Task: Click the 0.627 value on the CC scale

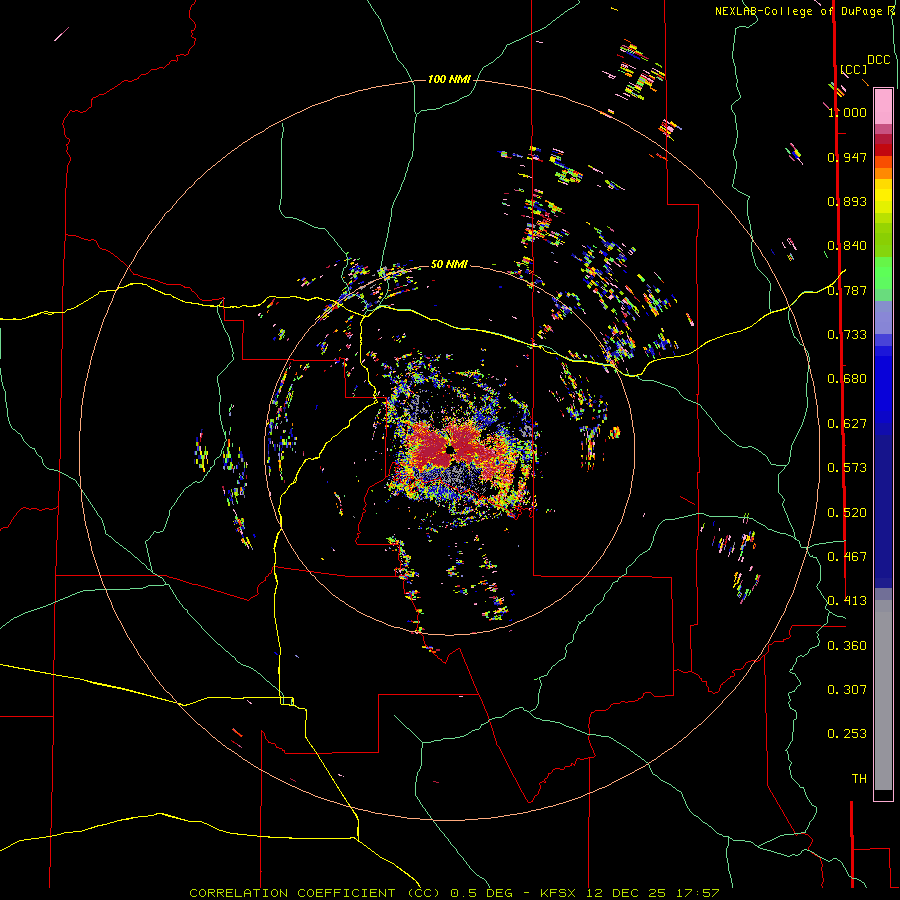Action: coord(847,424)
